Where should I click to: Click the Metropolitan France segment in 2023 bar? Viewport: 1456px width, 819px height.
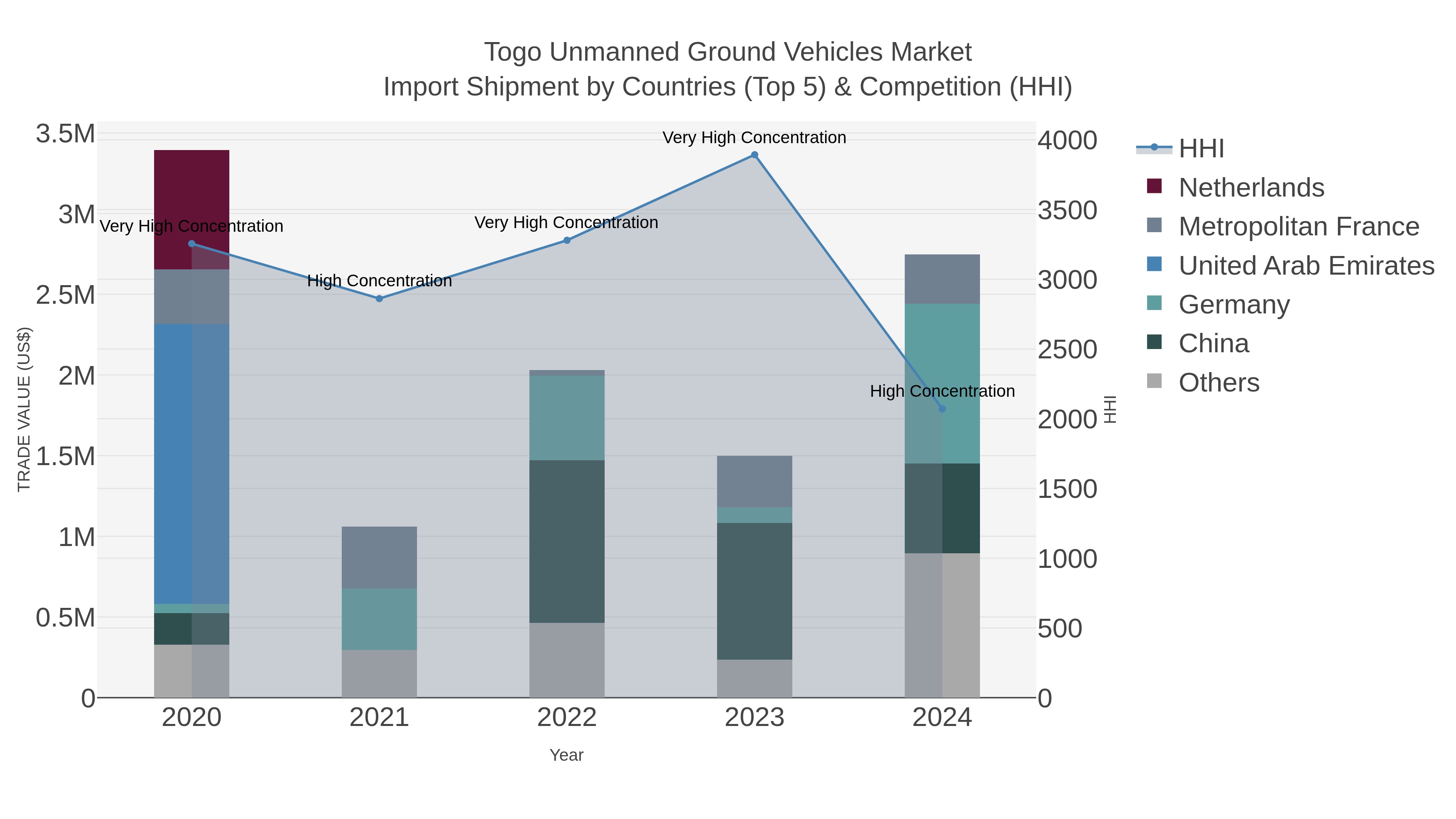click(x=755, y=482)
